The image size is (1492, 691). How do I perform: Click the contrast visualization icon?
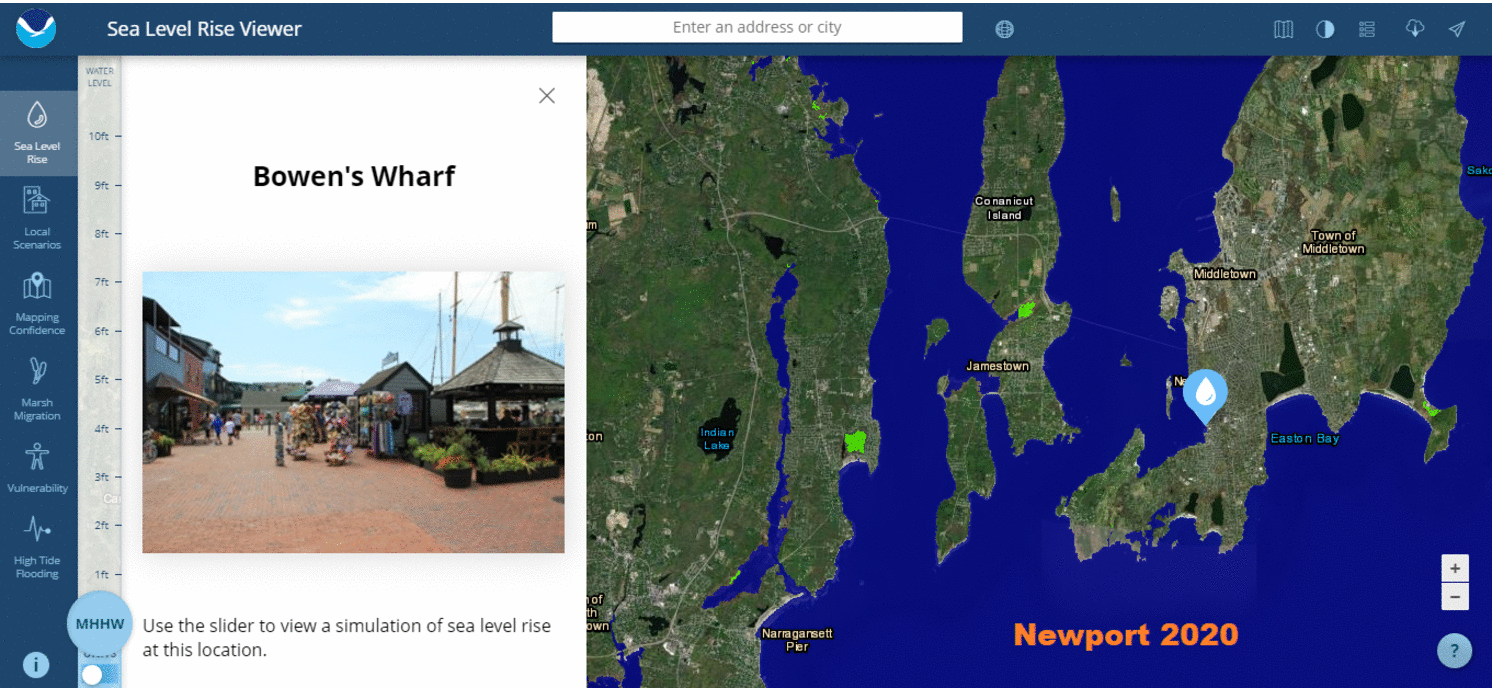(1325, 28)
